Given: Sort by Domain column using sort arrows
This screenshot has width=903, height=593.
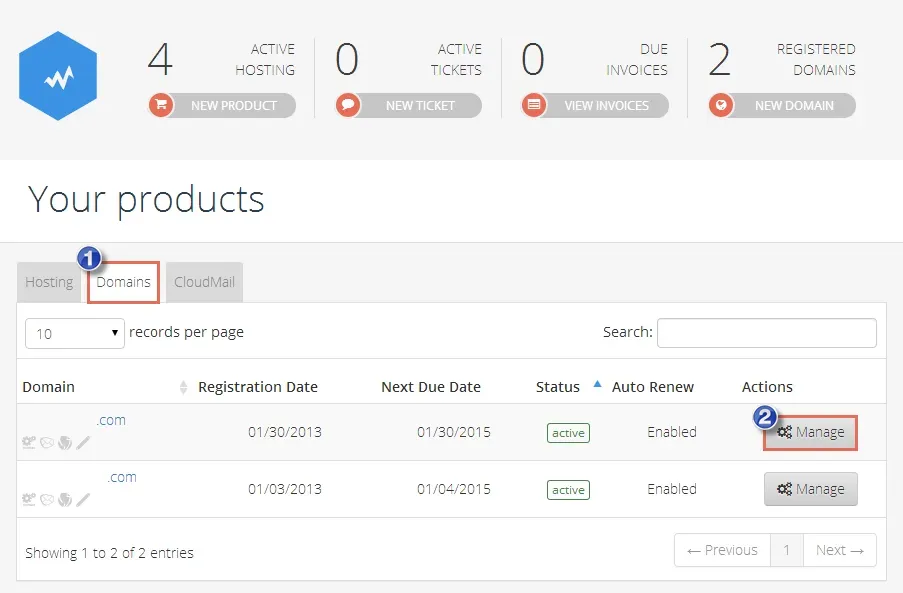Looking at the screenshot, I should pos(183,387).
